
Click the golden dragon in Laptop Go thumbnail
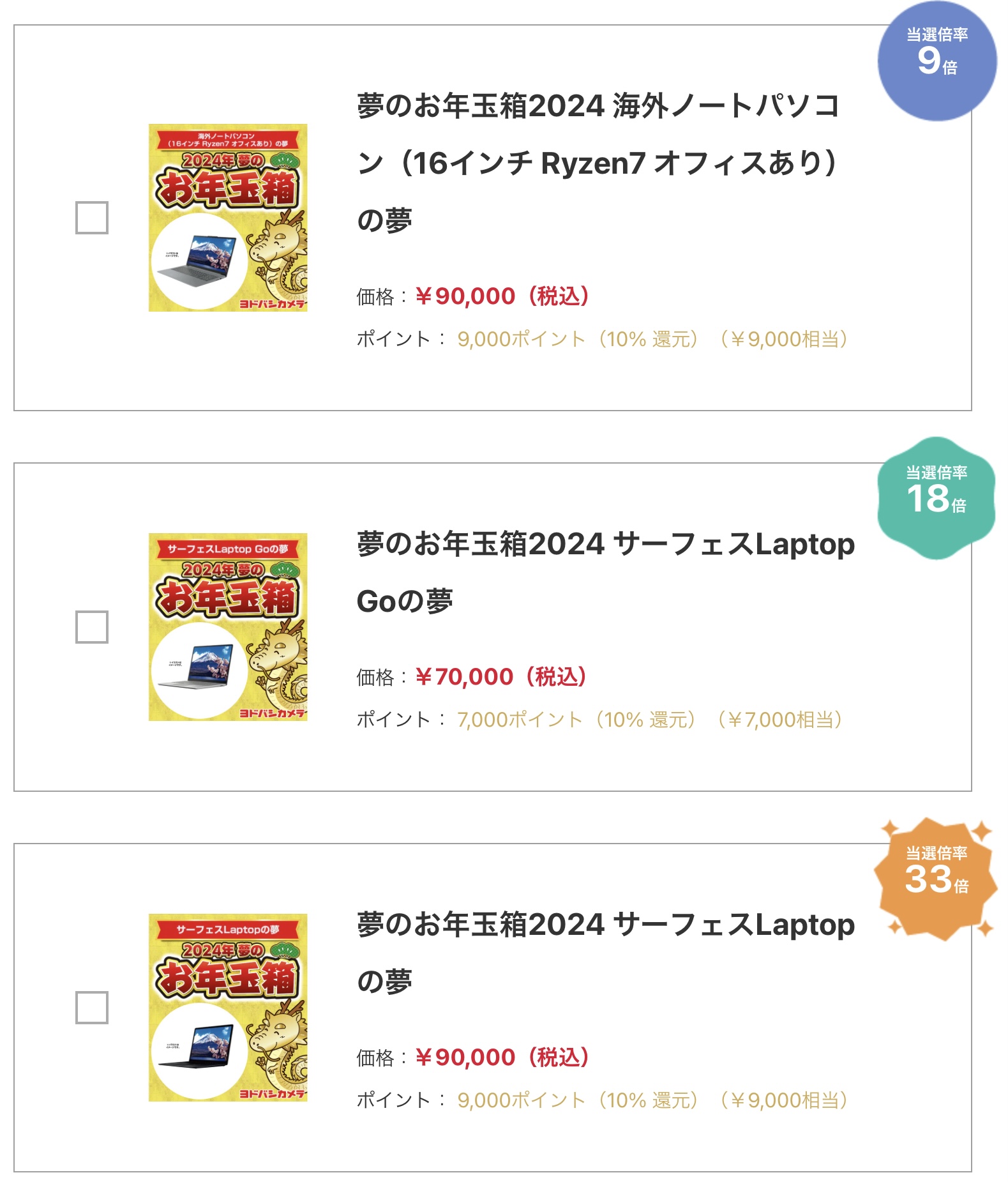[x=279, y=664]
